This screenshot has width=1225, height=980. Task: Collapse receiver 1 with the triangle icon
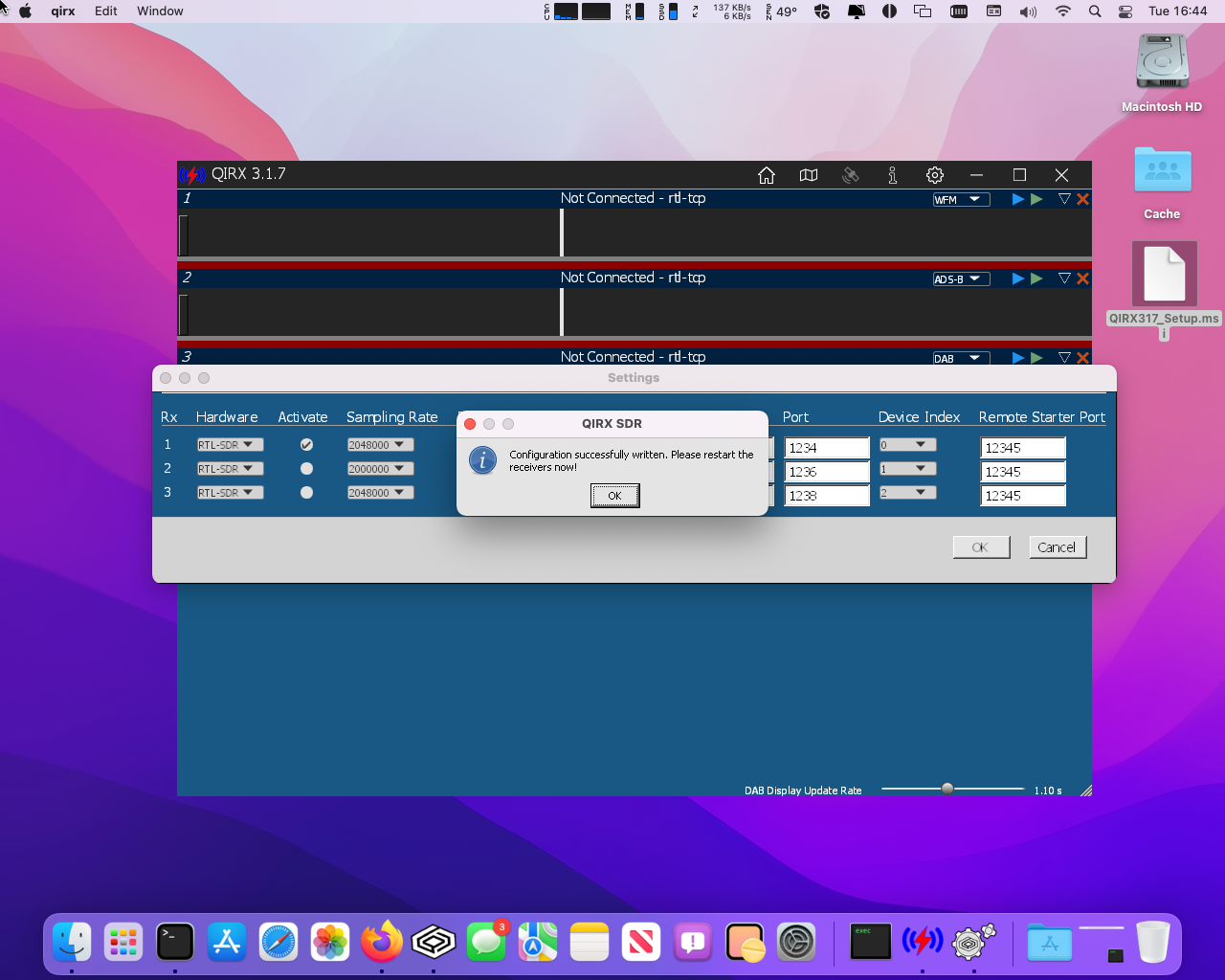click(1064, 199)
